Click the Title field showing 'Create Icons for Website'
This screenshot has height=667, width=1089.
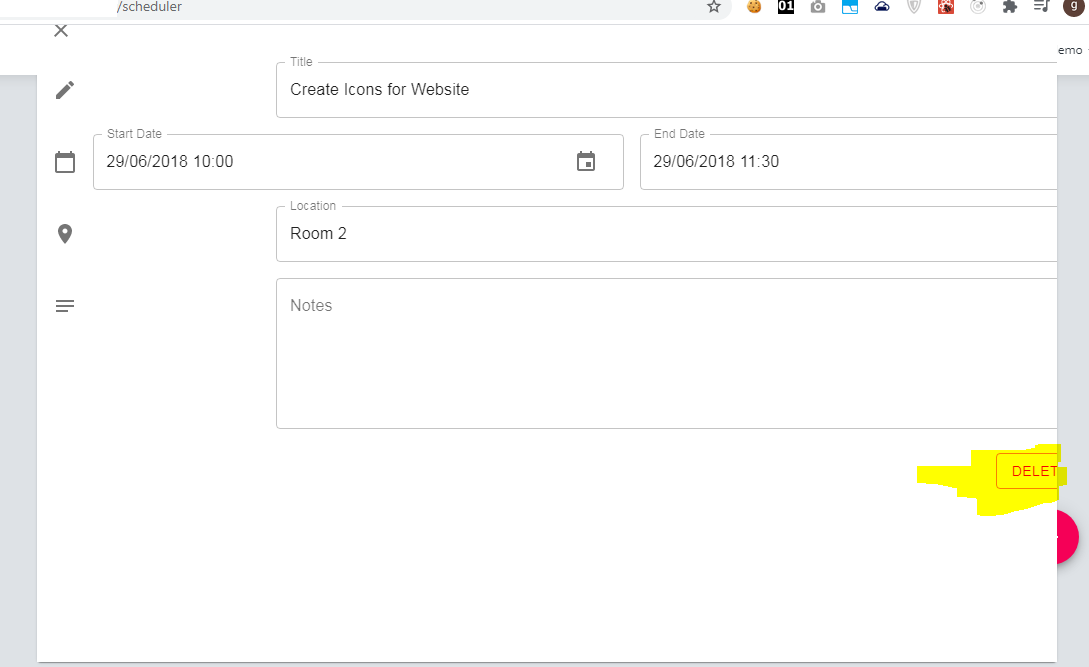[500, 89]
